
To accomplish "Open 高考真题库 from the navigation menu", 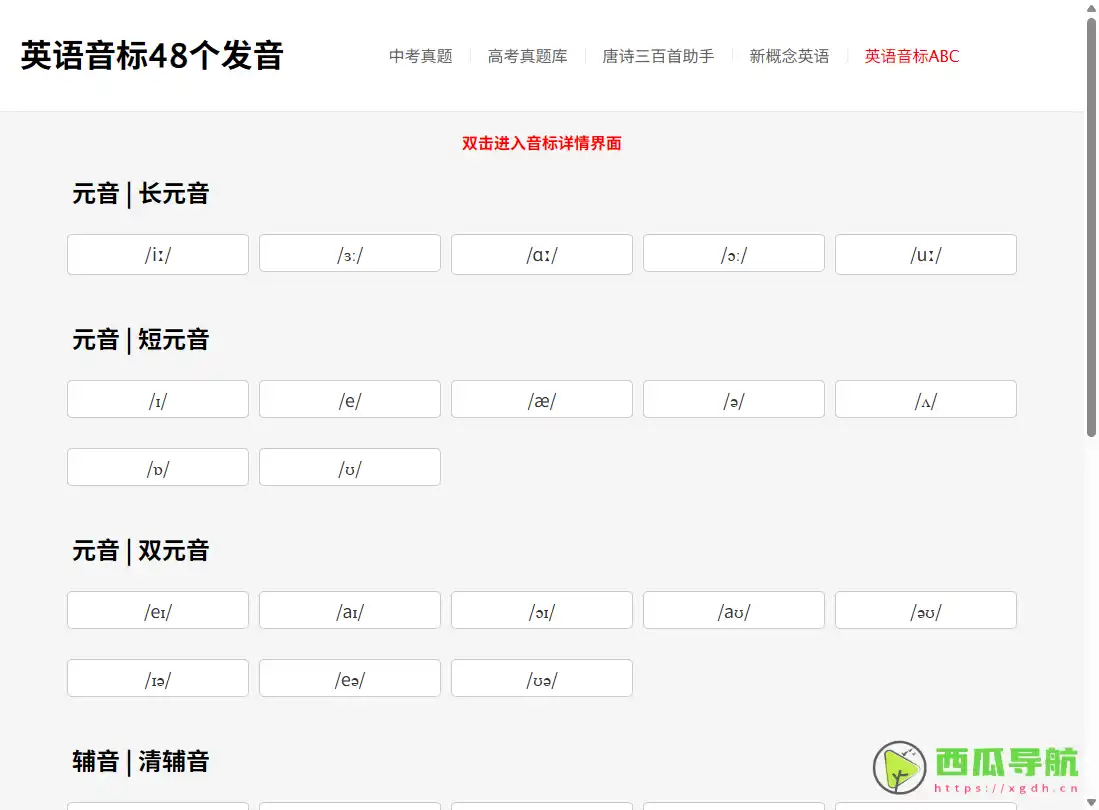I will [527, 57].
